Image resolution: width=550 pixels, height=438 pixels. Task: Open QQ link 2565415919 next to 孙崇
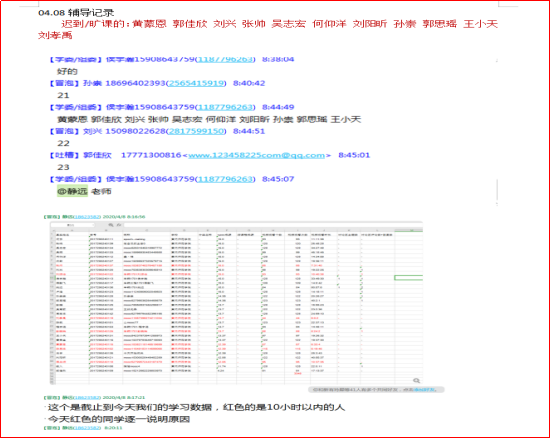(196, 83)
